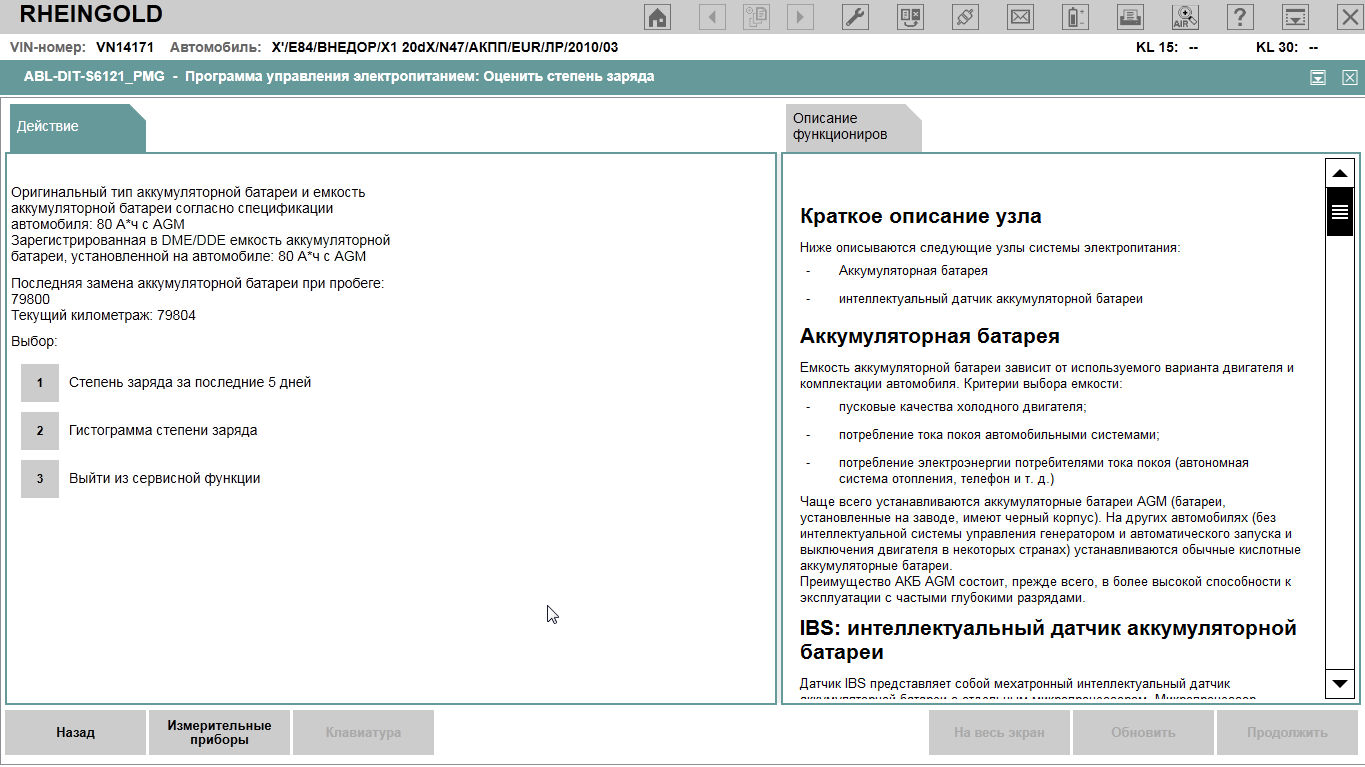Click the Назад button
1365x767 pixels.
(x=76, y=732)
